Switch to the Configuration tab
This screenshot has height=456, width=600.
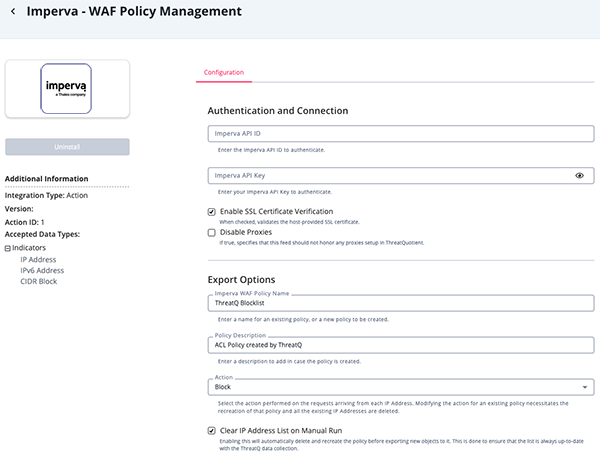pos(224,72)
